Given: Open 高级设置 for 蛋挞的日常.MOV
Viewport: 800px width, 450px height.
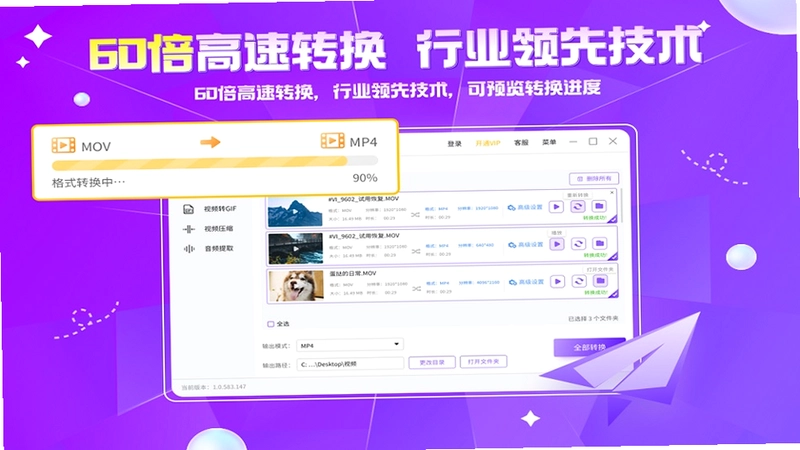Looking at the screenshot, I should pyautogui.click(x=527, y=282).
